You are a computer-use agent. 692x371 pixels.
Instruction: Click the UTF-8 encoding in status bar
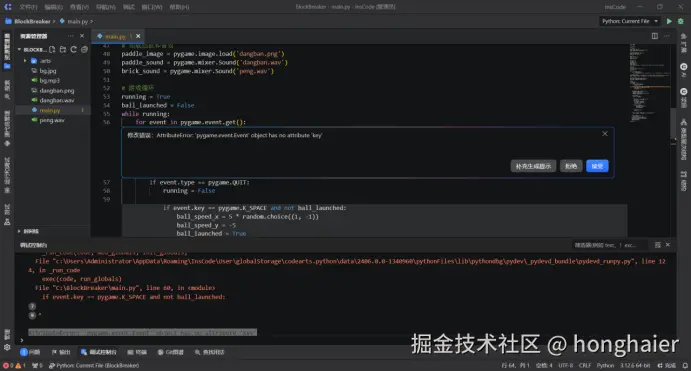click(x=565, y=366)
